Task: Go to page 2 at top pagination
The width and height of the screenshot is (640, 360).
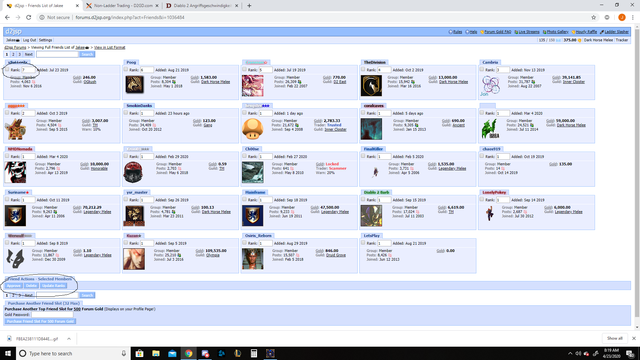Action: [x=13, y=54]
